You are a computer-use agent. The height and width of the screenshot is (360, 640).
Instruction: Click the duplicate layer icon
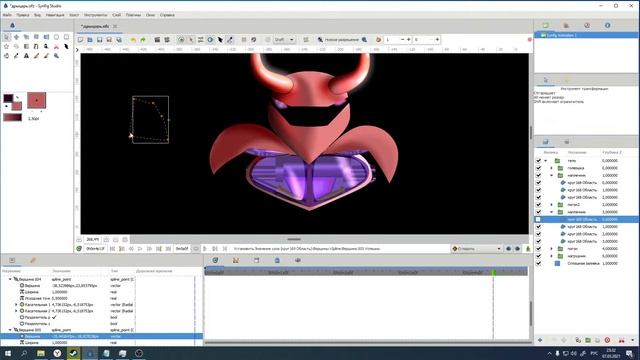[x=578, y=340]
